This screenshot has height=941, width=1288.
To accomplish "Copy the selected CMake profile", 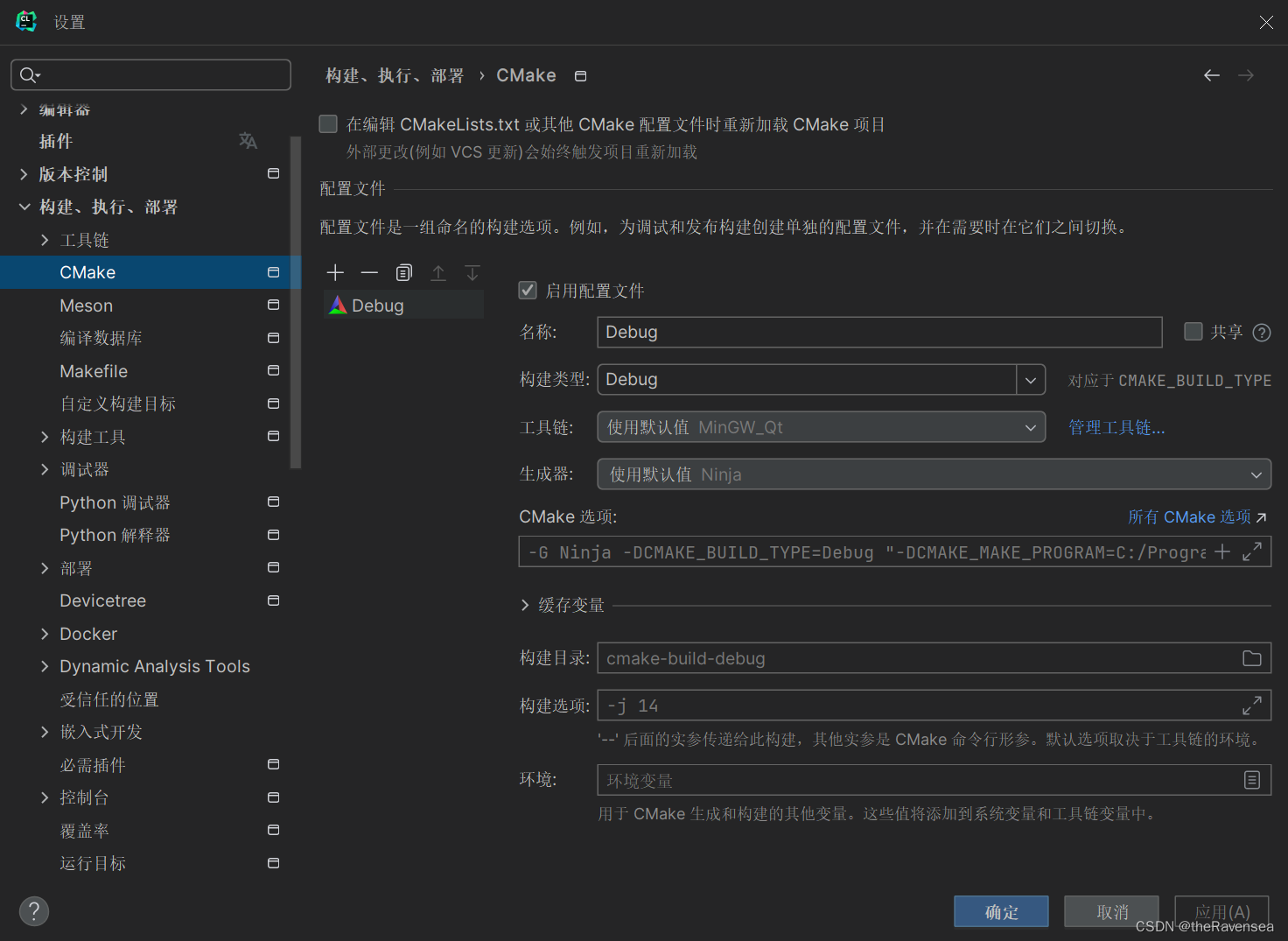I will (403, 273).
